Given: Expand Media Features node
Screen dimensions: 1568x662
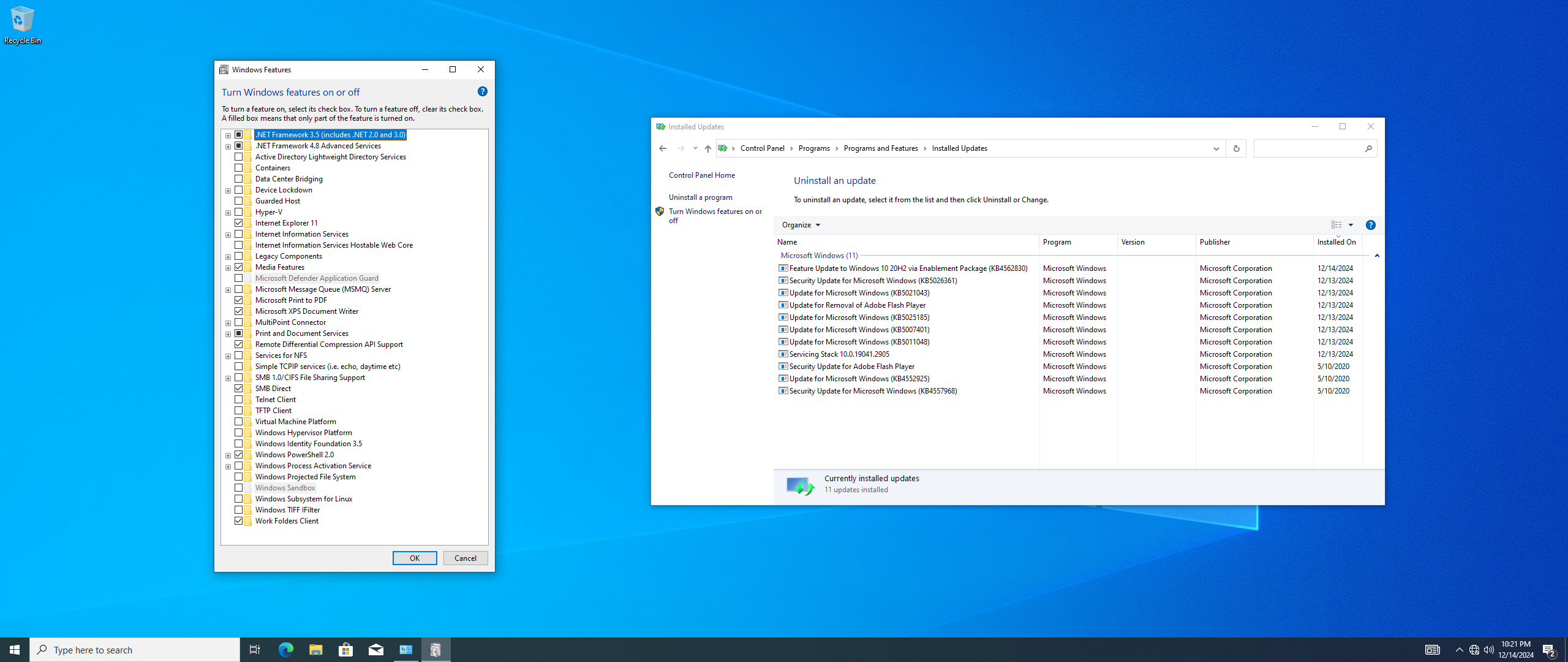Looking at the screenshot, I should click(x=228, y=268).
